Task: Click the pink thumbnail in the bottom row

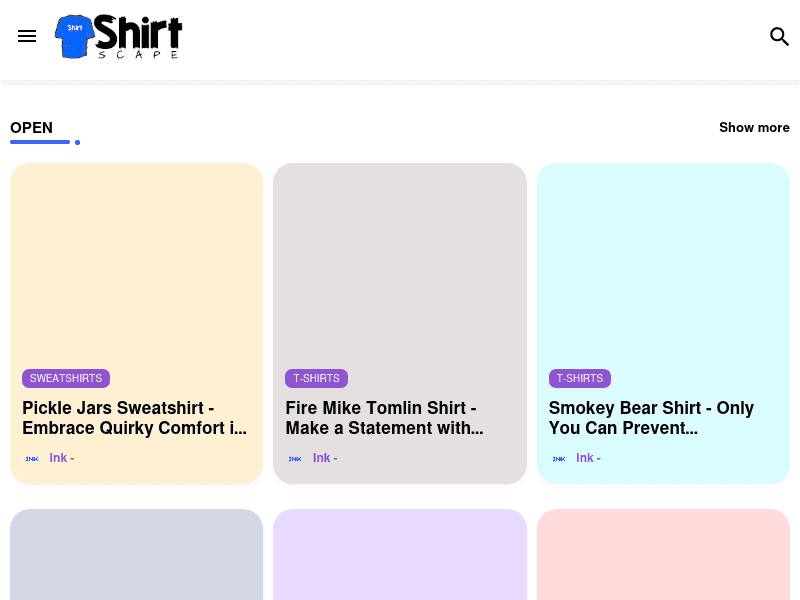Action: [x=662, y=555]
